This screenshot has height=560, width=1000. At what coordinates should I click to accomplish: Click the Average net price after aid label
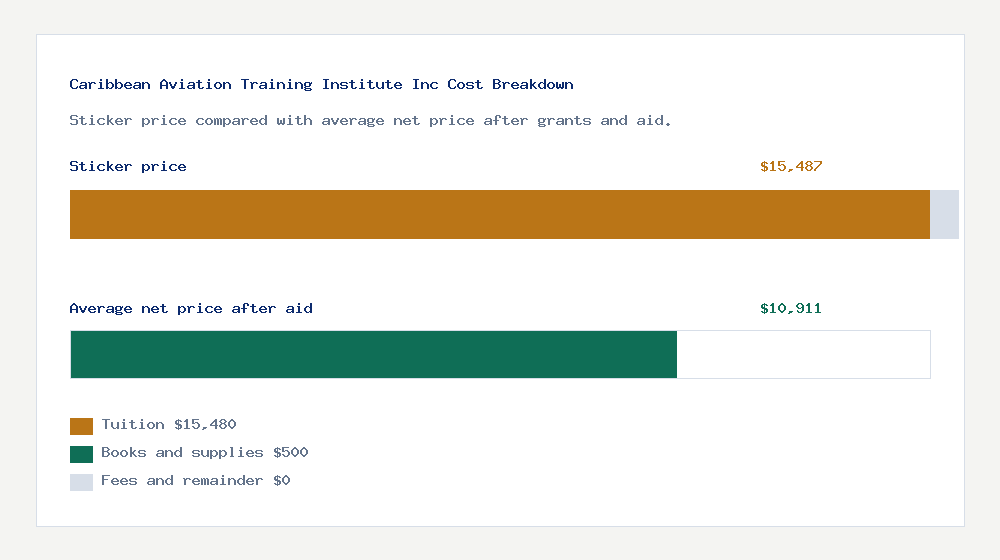[x=191, y=309]
